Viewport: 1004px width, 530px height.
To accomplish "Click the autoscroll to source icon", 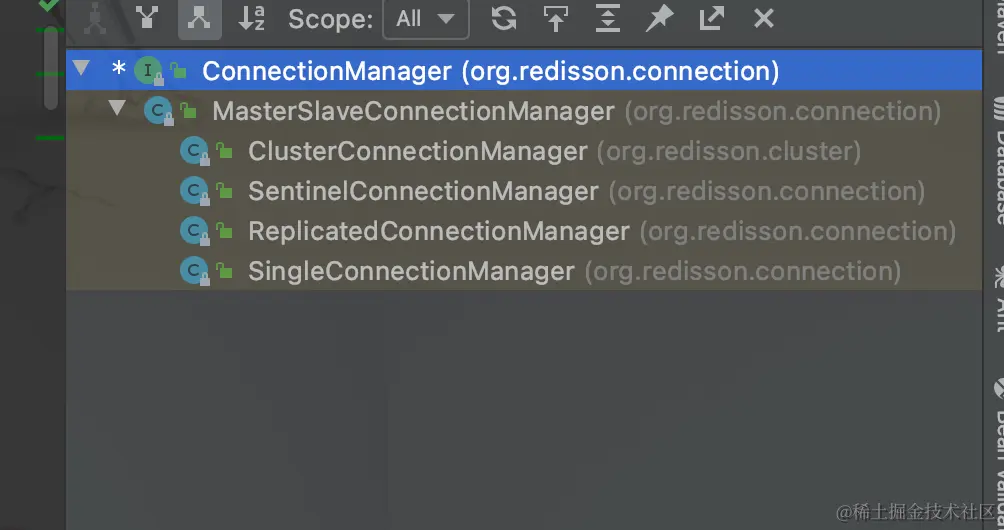I will point(555,18).
